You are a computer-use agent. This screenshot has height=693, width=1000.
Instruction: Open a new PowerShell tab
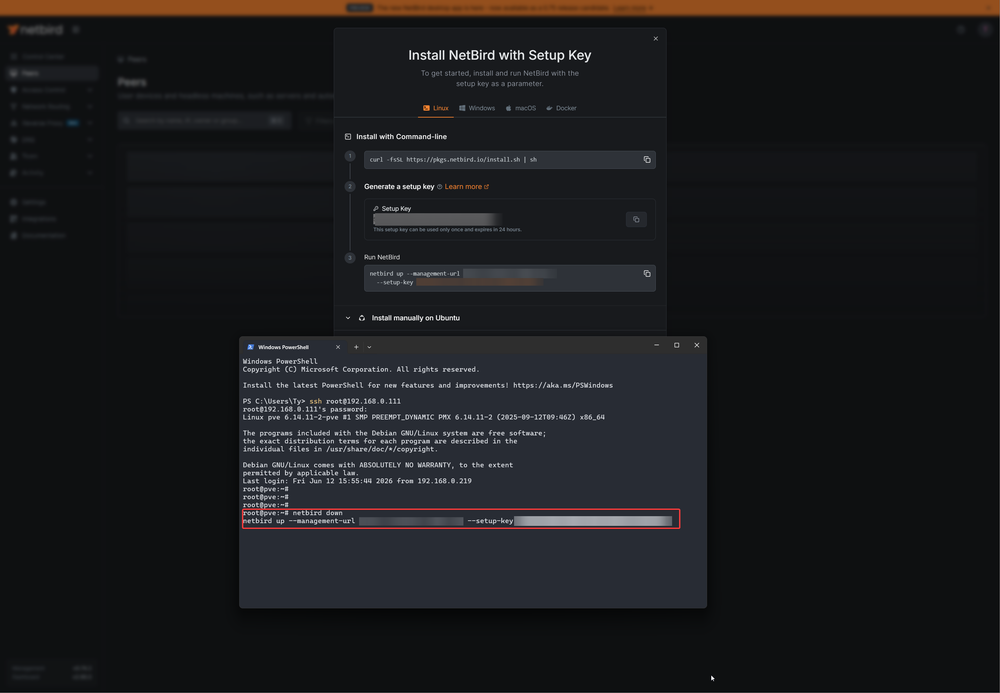[356, 347]
